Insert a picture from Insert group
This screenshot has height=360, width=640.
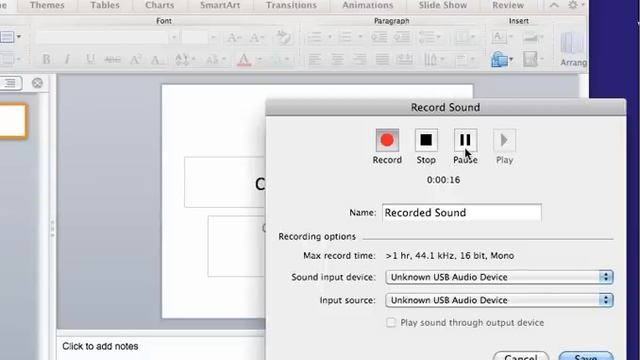(533, 38)
